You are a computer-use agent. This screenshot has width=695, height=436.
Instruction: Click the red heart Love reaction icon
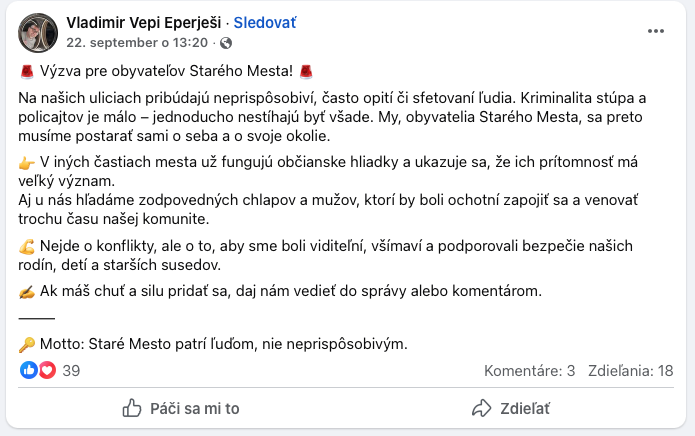point(47,370)
